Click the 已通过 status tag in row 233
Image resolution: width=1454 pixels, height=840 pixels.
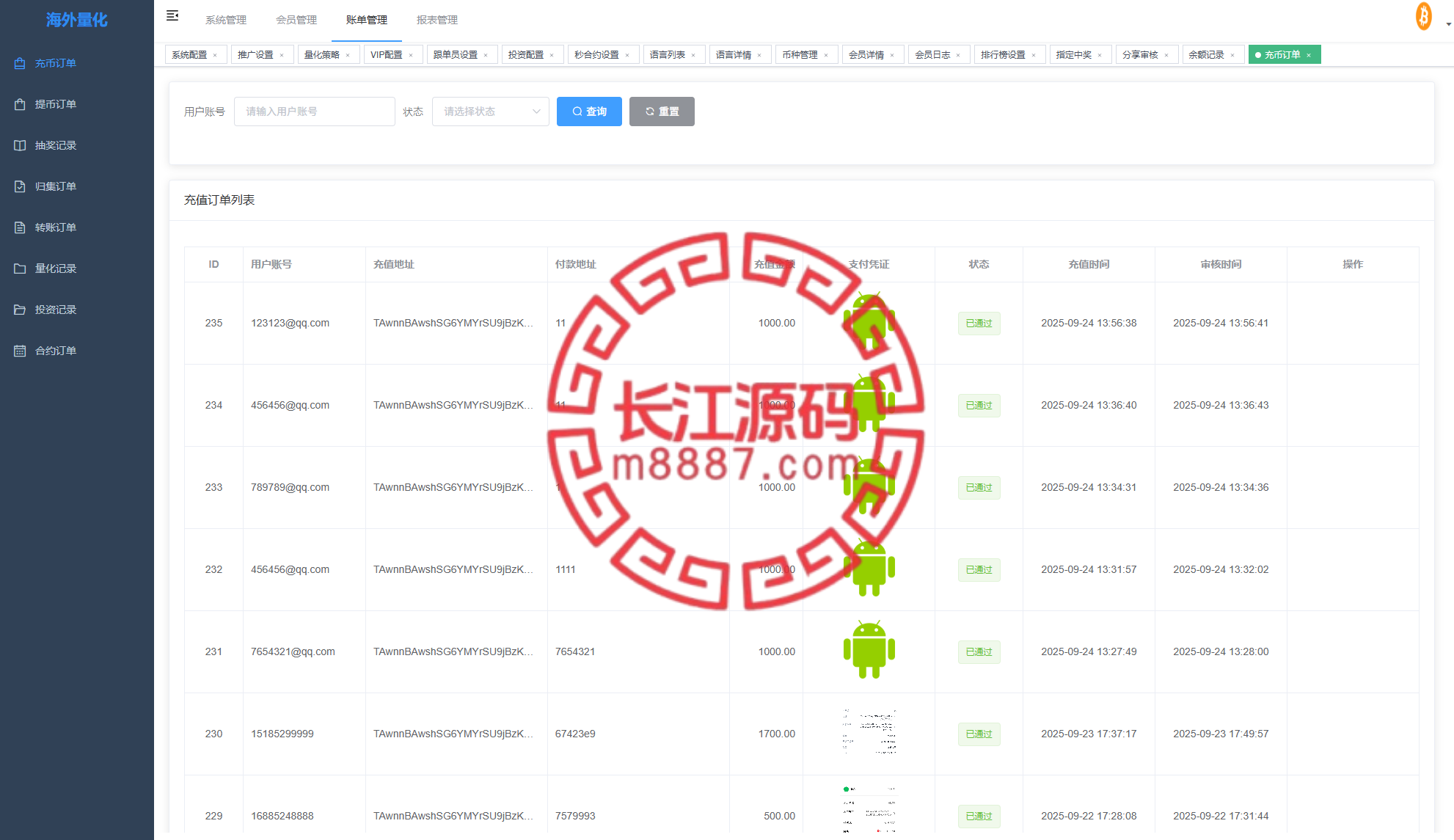(x=979, y=488)
